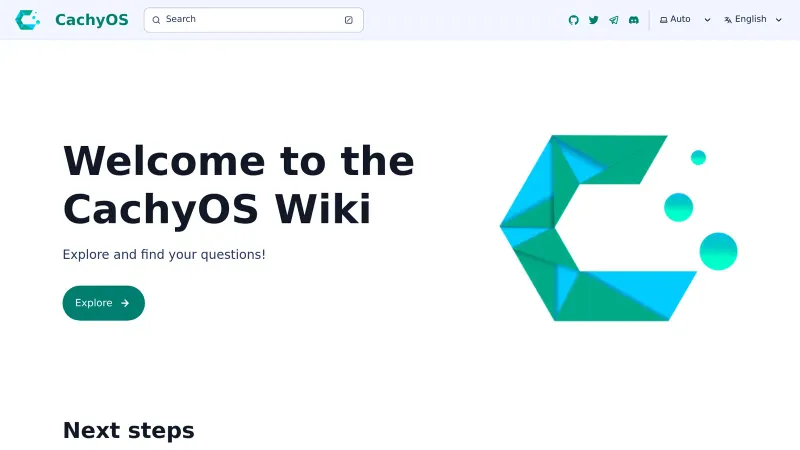
Task: Click the laptop icon beside Auto
Action: point(664,20)
